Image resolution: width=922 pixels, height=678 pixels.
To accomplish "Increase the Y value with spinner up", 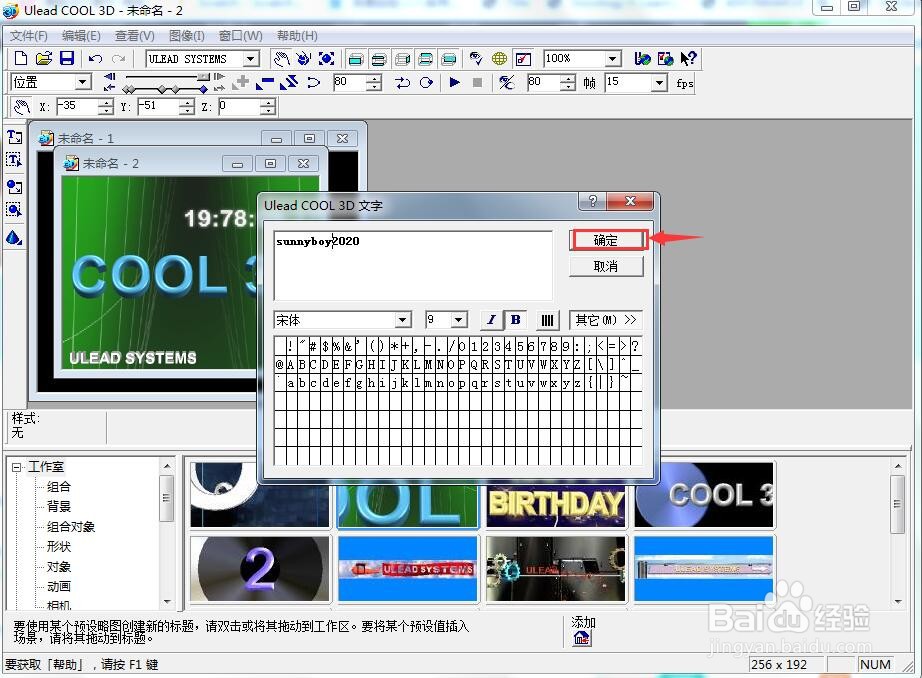I will coord(186,102).
